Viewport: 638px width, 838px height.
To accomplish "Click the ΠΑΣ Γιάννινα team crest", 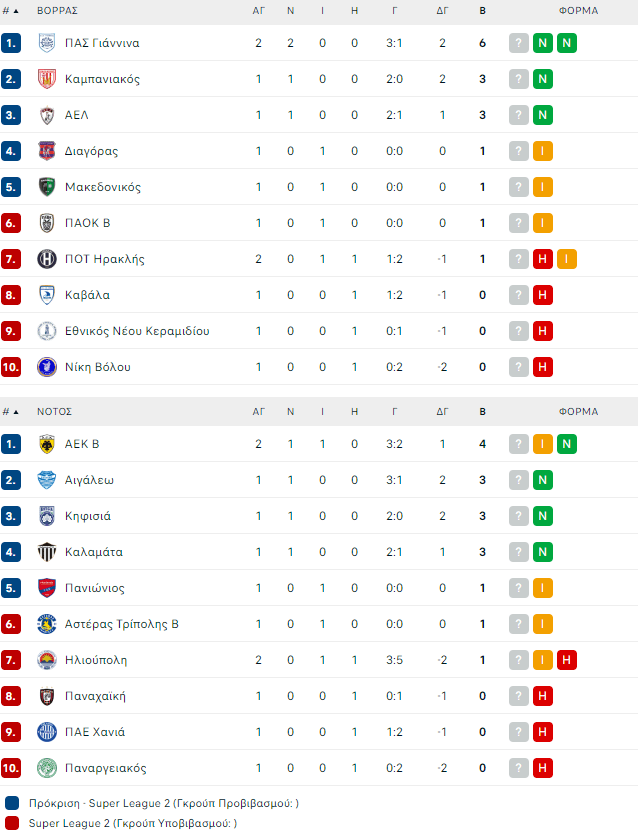I will [x=46, y=43].
